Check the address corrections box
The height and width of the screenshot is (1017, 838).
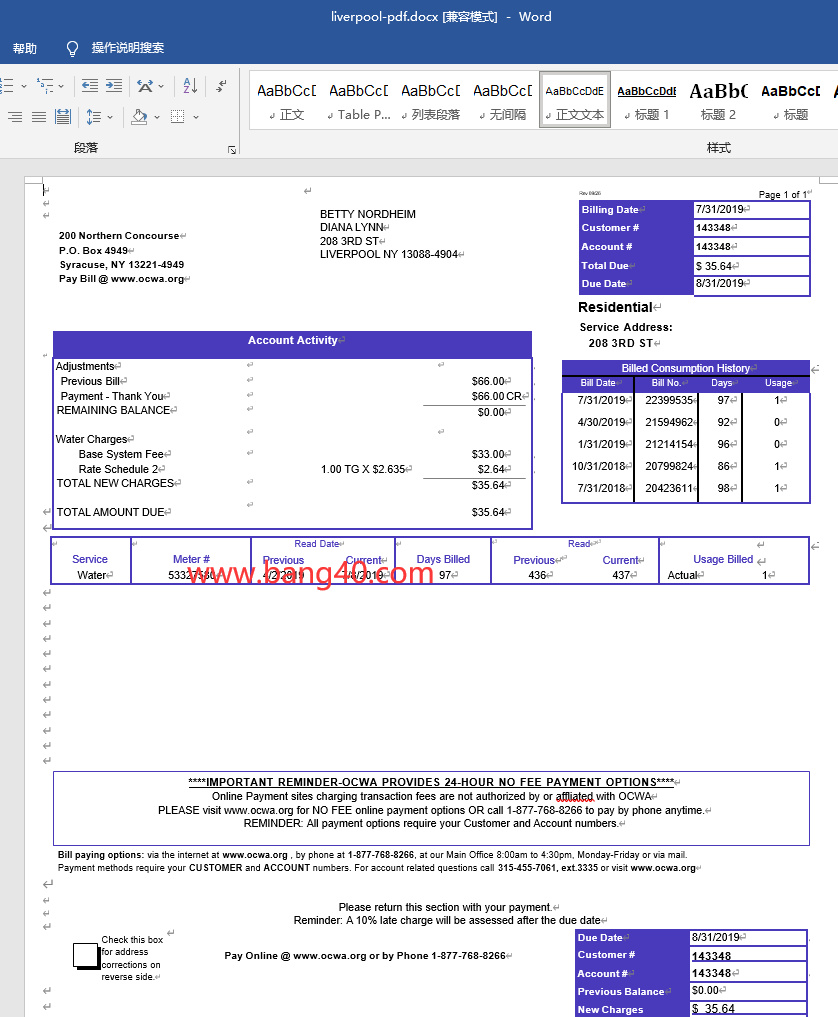[x=86, y=955]
